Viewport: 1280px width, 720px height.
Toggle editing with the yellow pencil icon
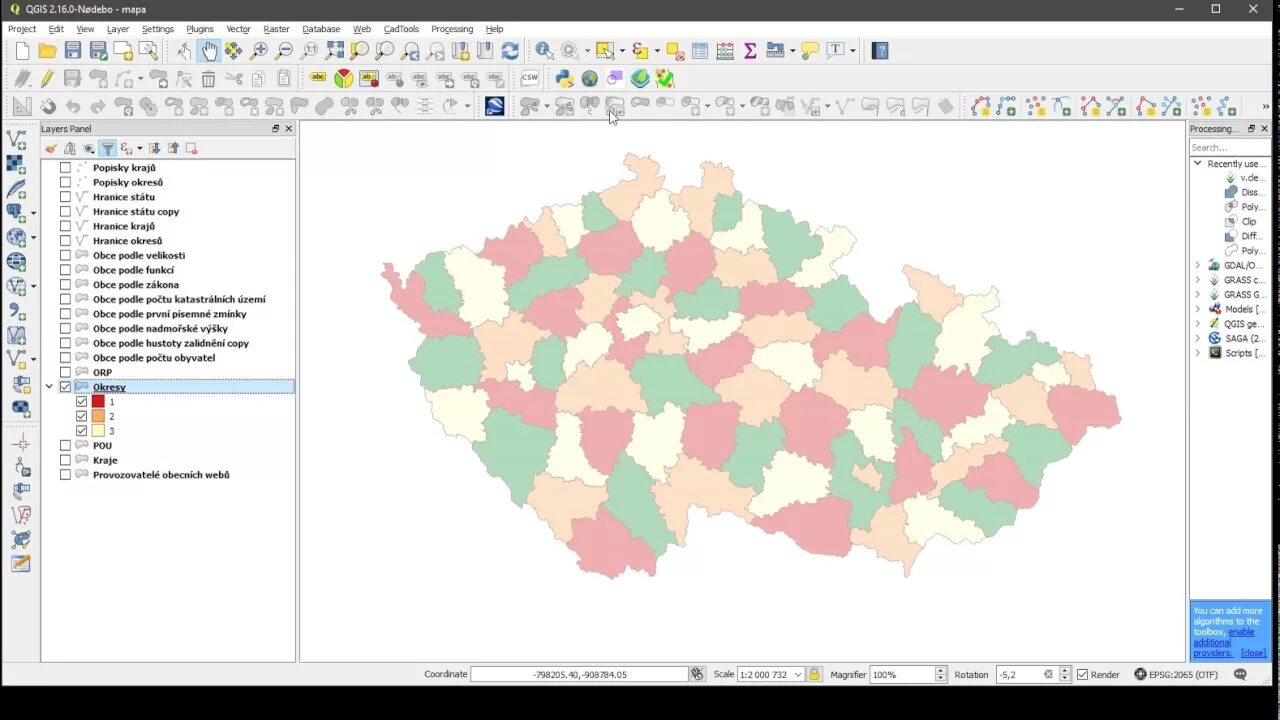pos(47,78)
